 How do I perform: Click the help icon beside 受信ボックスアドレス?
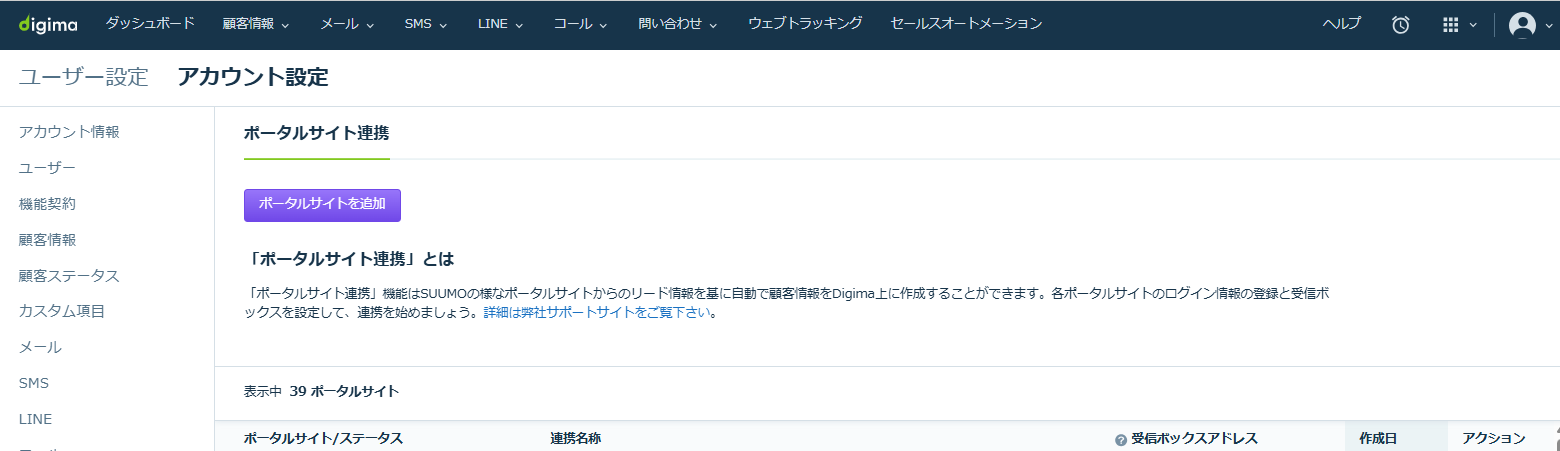[x=1121, y=440]
